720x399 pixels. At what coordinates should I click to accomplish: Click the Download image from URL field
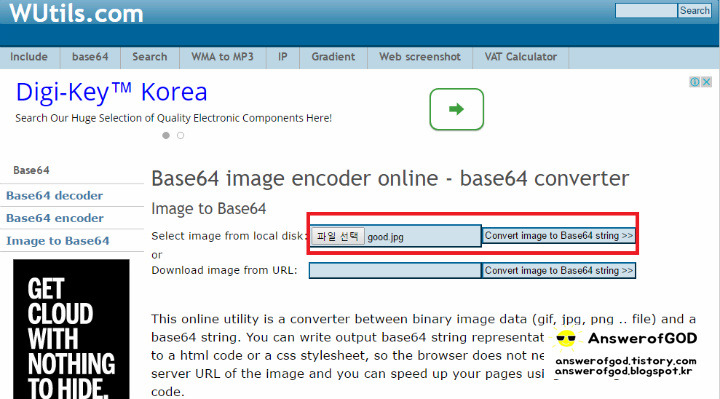(x=395, y=270)
